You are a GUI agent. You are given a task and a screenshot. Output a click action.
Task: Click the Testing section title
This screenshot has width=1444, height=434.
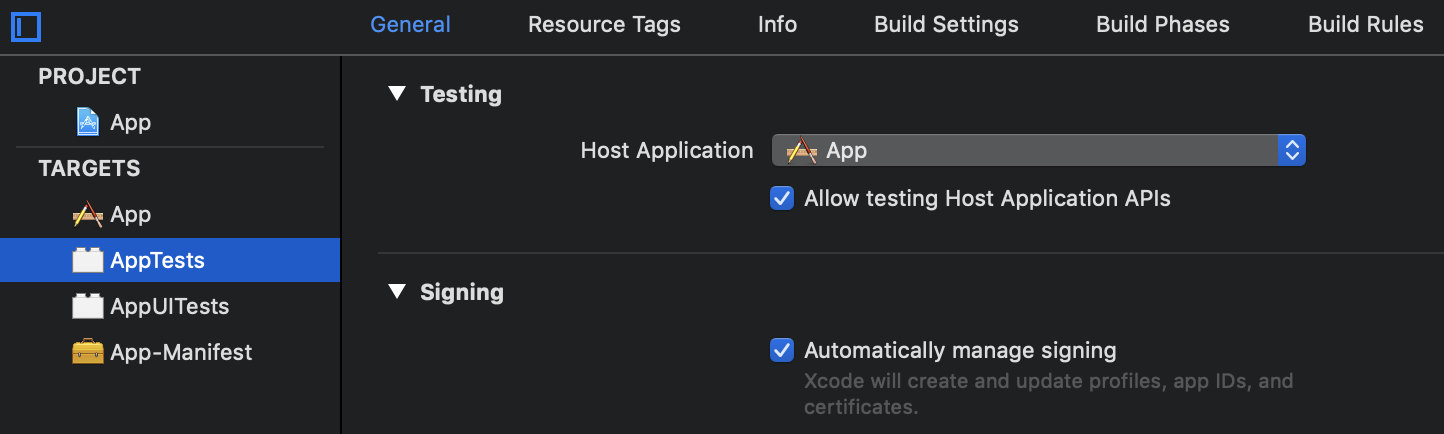point(461,94)
